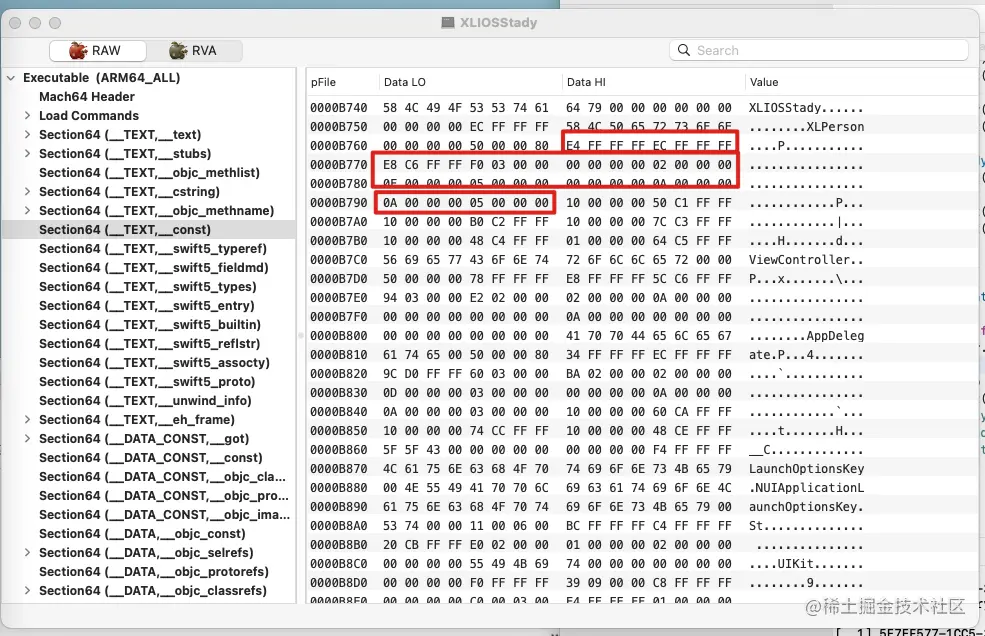Screen dimensions: 985x636
Task: Expand Section64 (__TEXT,__objc_methname) node
Action: click(x=27, y=211)
